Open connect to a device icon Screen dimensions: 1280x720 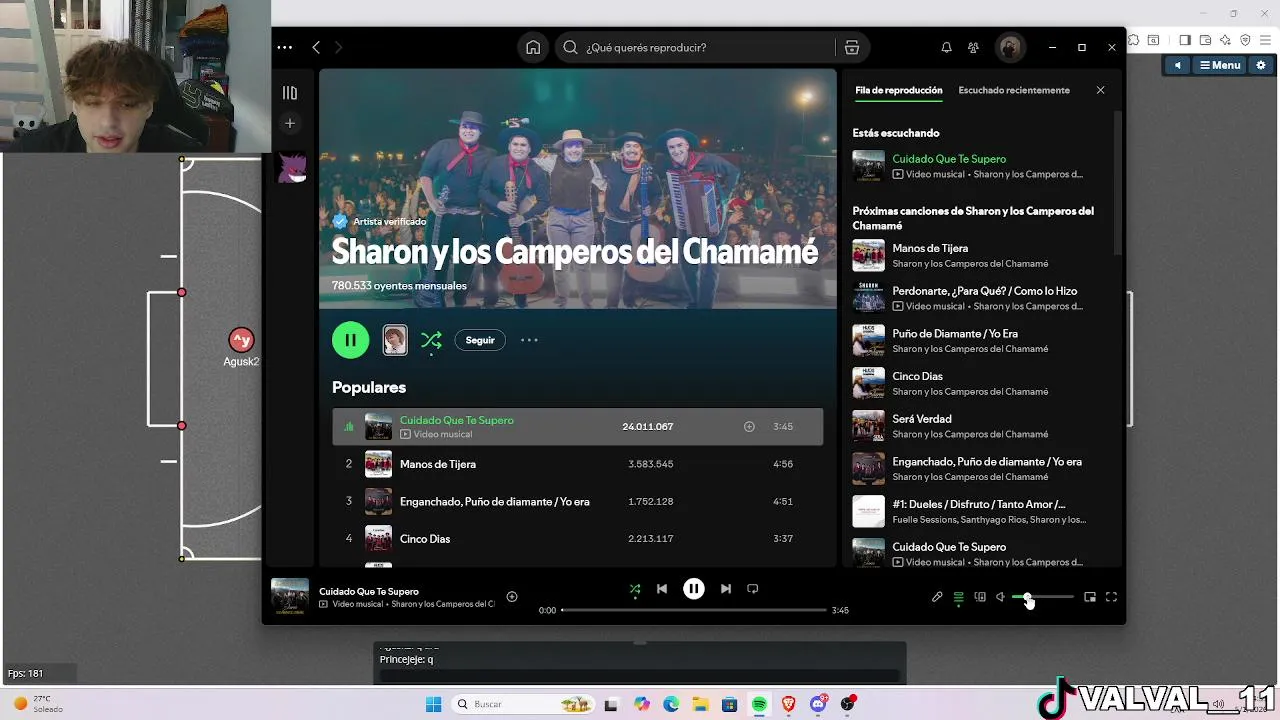pyautogui.click(x=980, y=597)
